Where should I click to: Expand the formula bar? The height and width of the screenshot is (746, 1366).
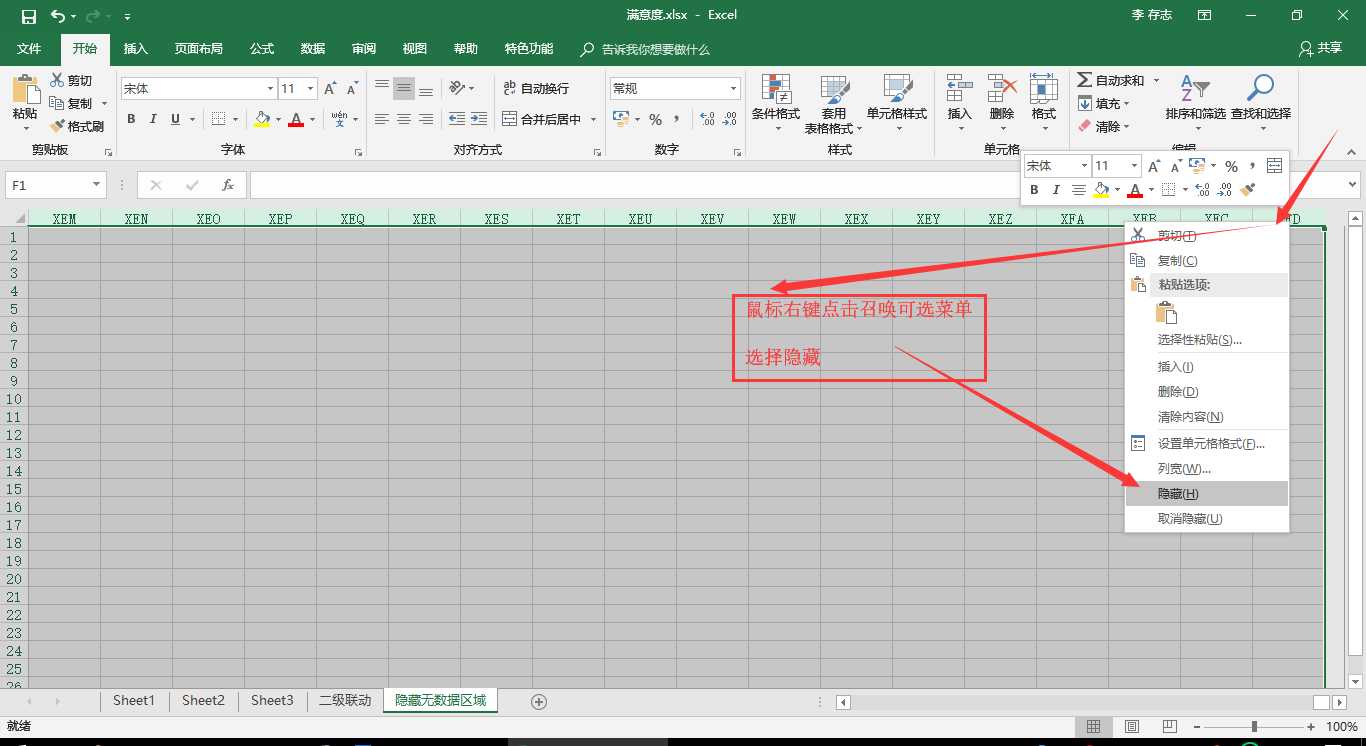[x=1353, y=185]
